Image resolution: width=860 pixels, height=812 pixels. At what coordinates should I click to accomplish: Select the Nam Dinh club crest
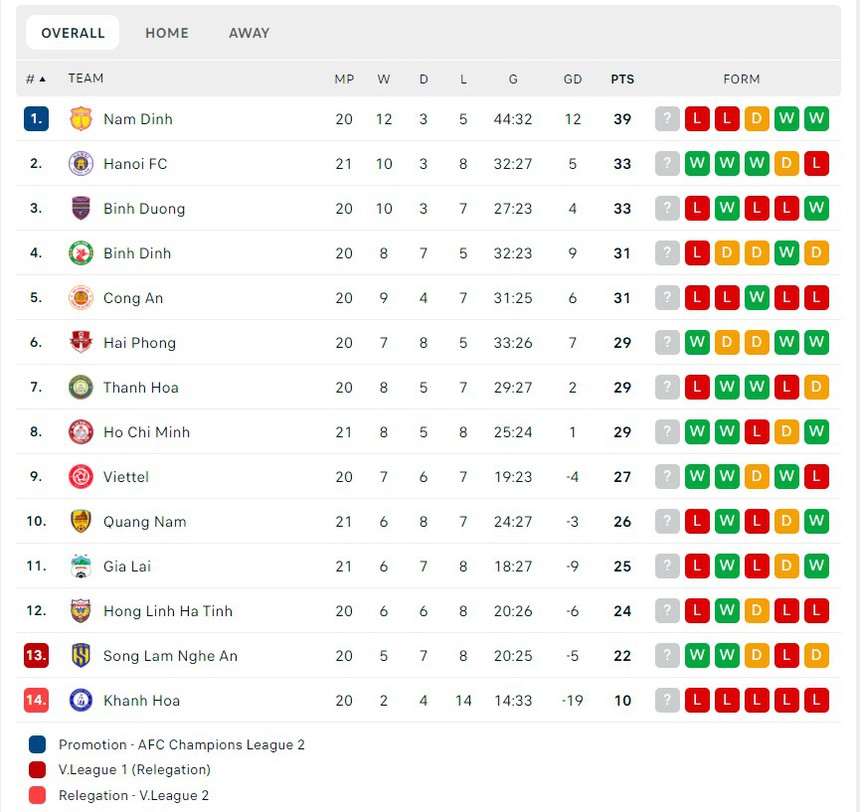[x=83, y=118]
